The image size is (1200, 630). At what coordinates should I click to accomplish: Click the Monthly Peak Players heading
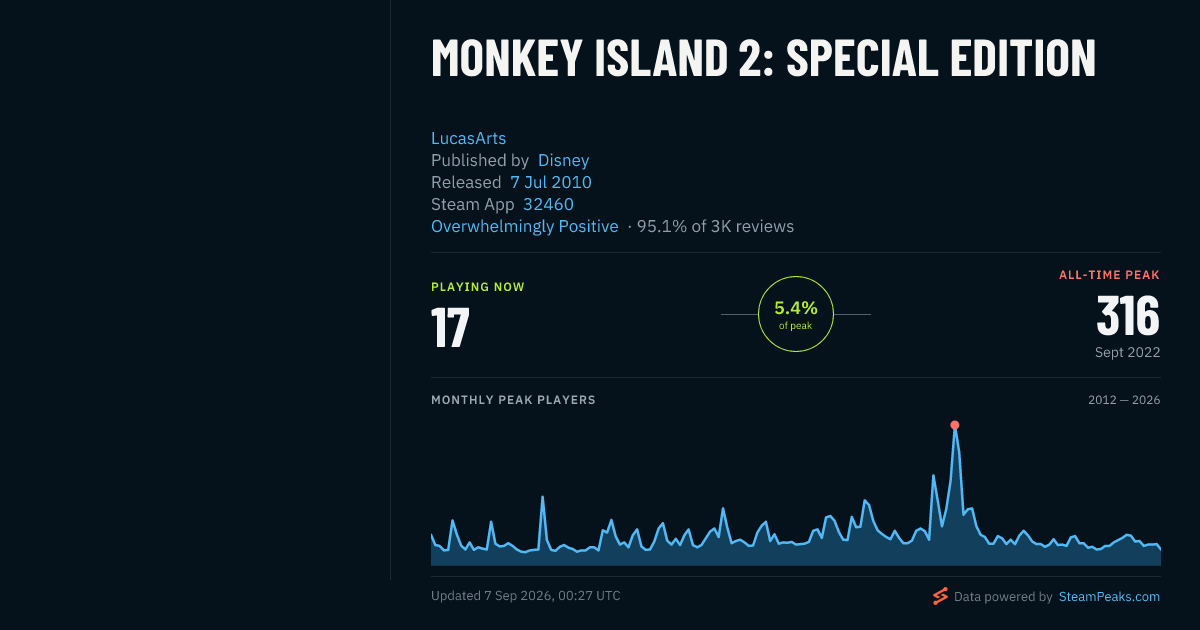(513, 400)
